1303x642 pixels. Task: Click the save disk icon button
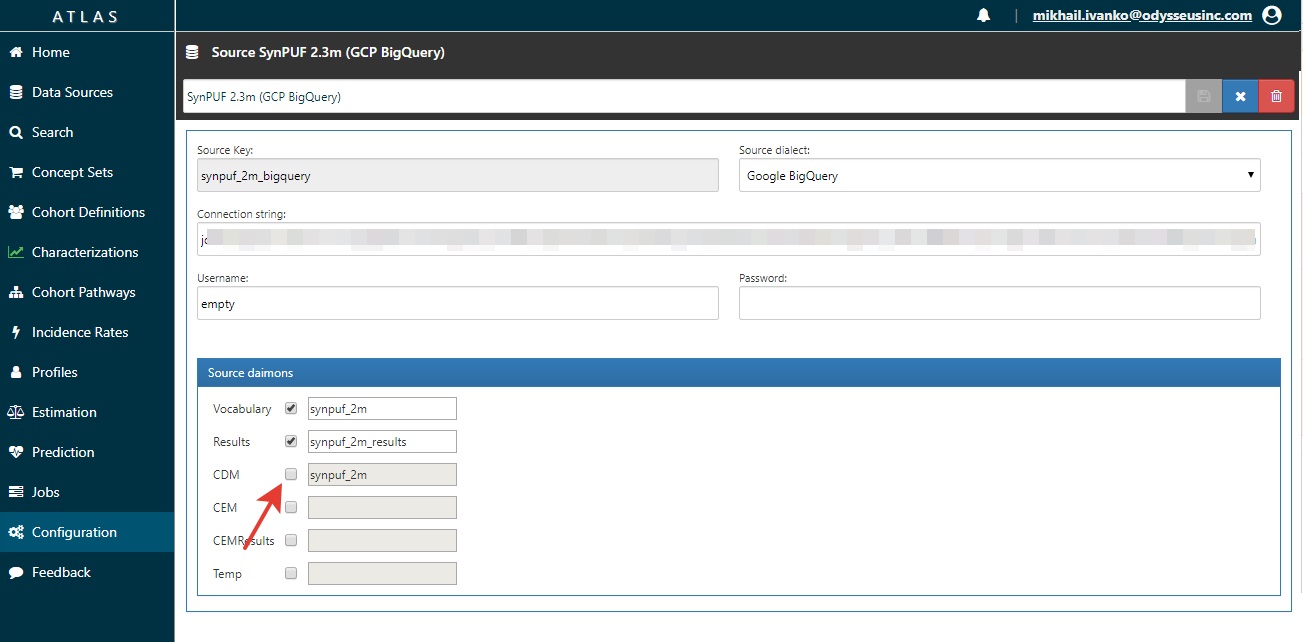tap(1204, 96)
